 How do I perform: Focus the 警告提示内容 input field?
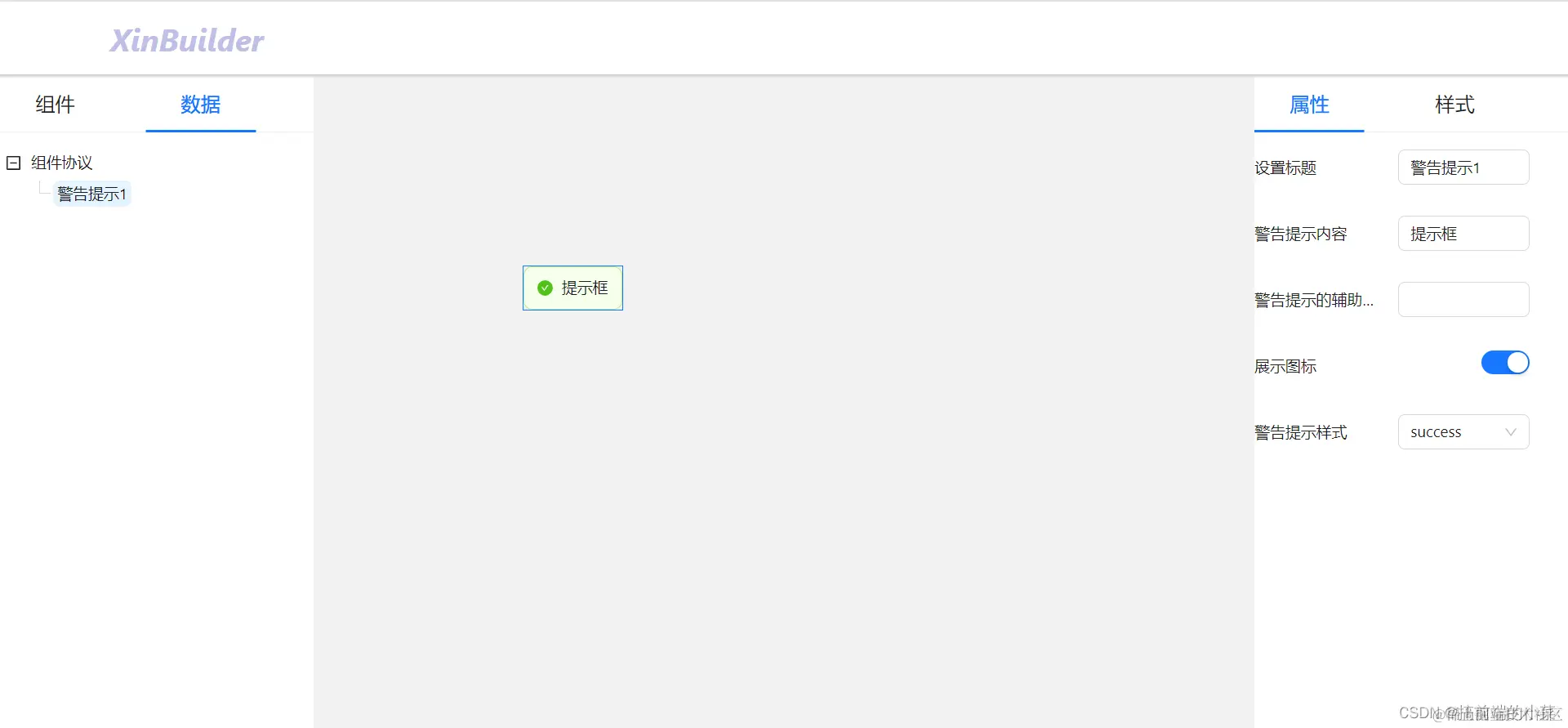coord(1463,234)
